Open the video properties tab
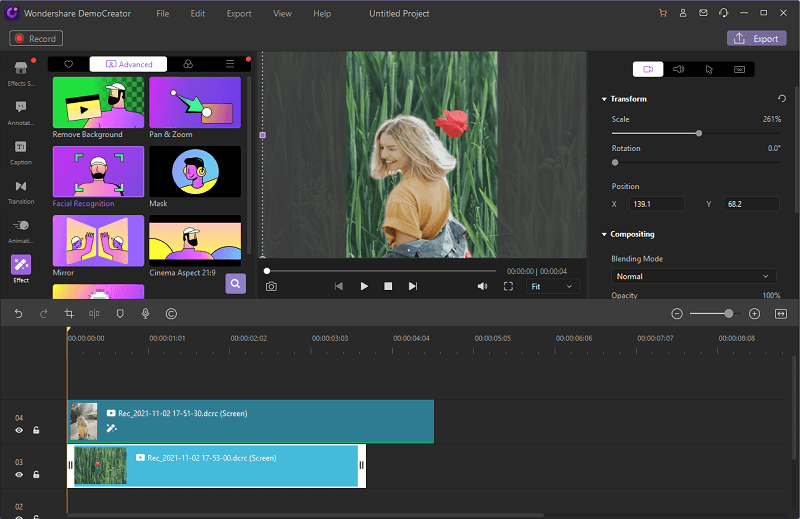The image size is (800, 519). [648, 69]
